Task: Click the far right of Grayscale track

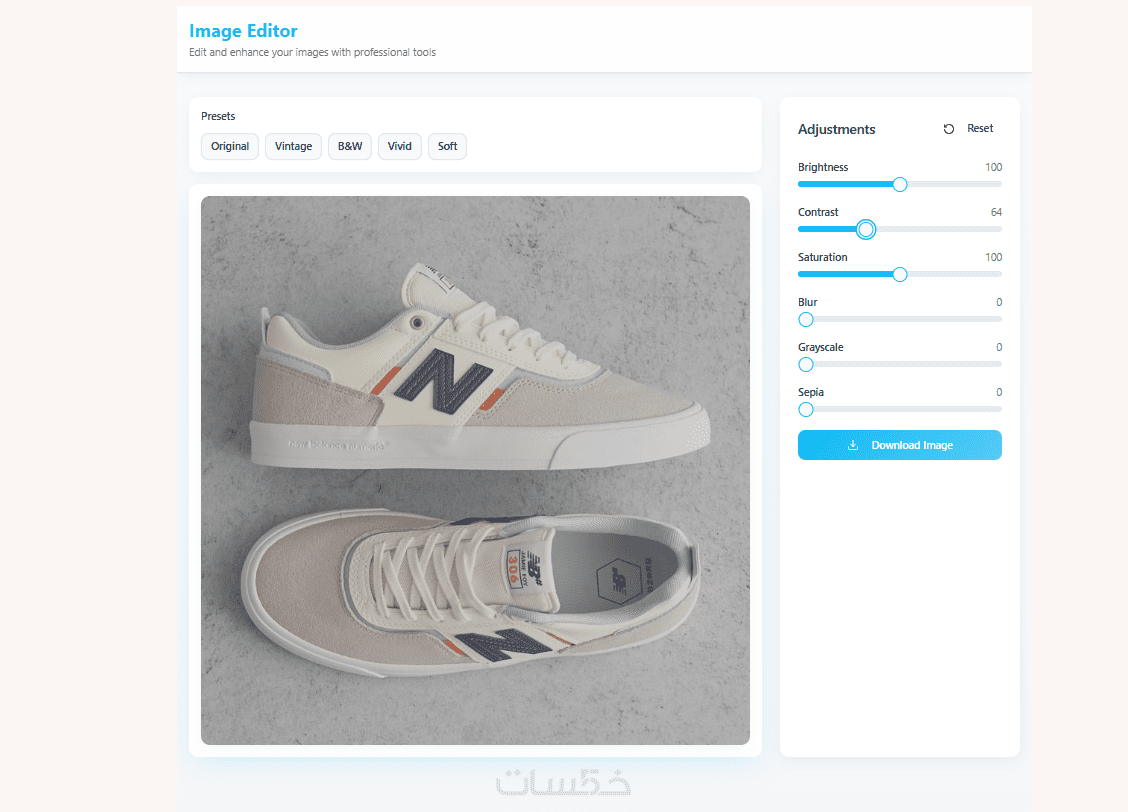Action: click(998, 364)
